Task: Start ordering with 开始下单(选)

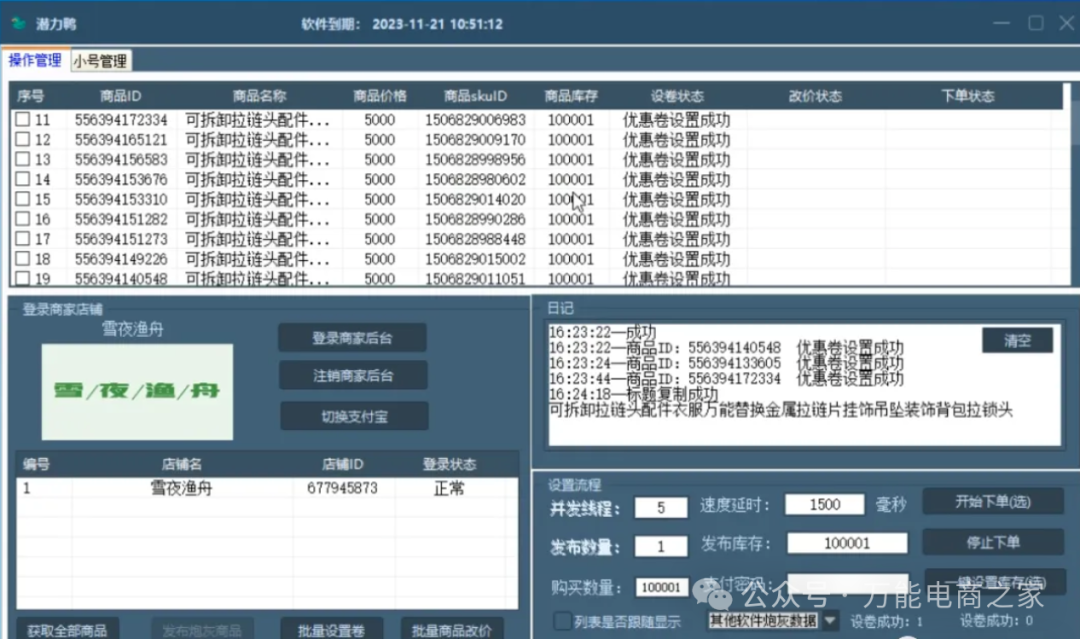Action: (x=992, y=501)
